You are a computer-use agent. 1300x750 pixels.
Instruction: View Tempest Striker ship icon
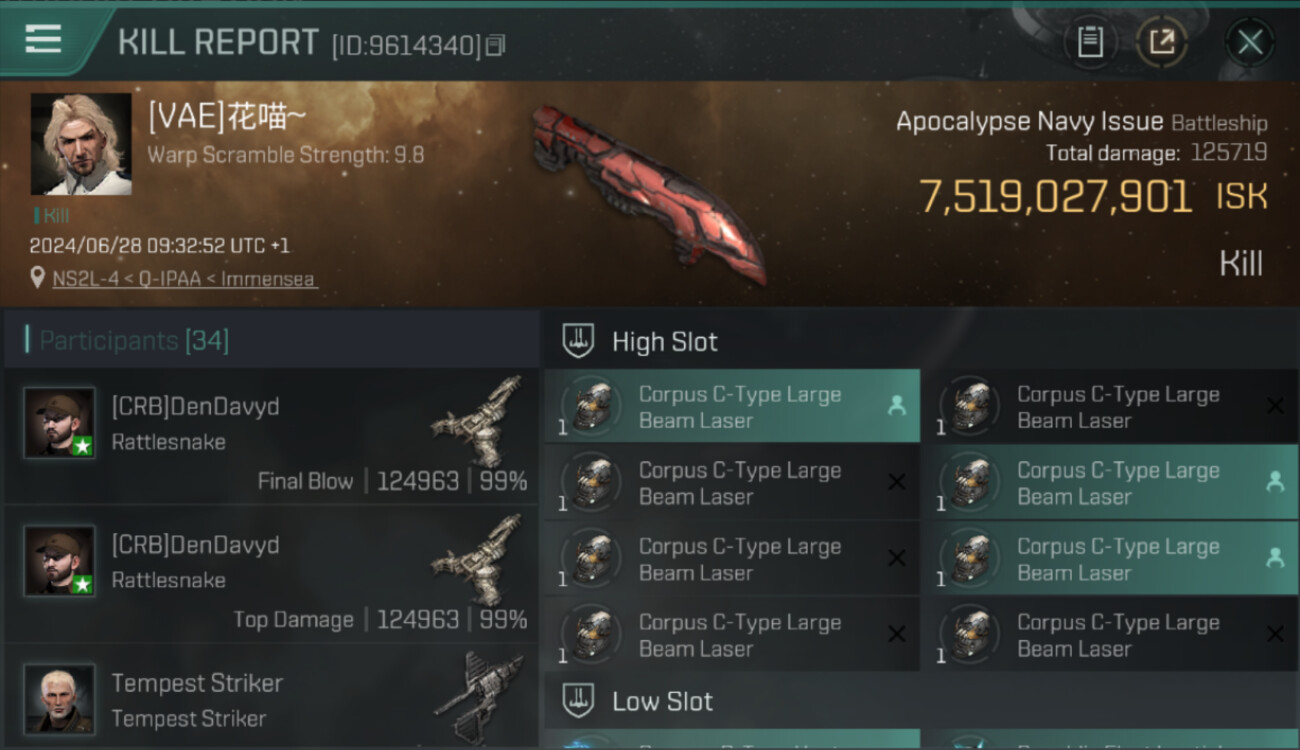(x=479, y=697)
